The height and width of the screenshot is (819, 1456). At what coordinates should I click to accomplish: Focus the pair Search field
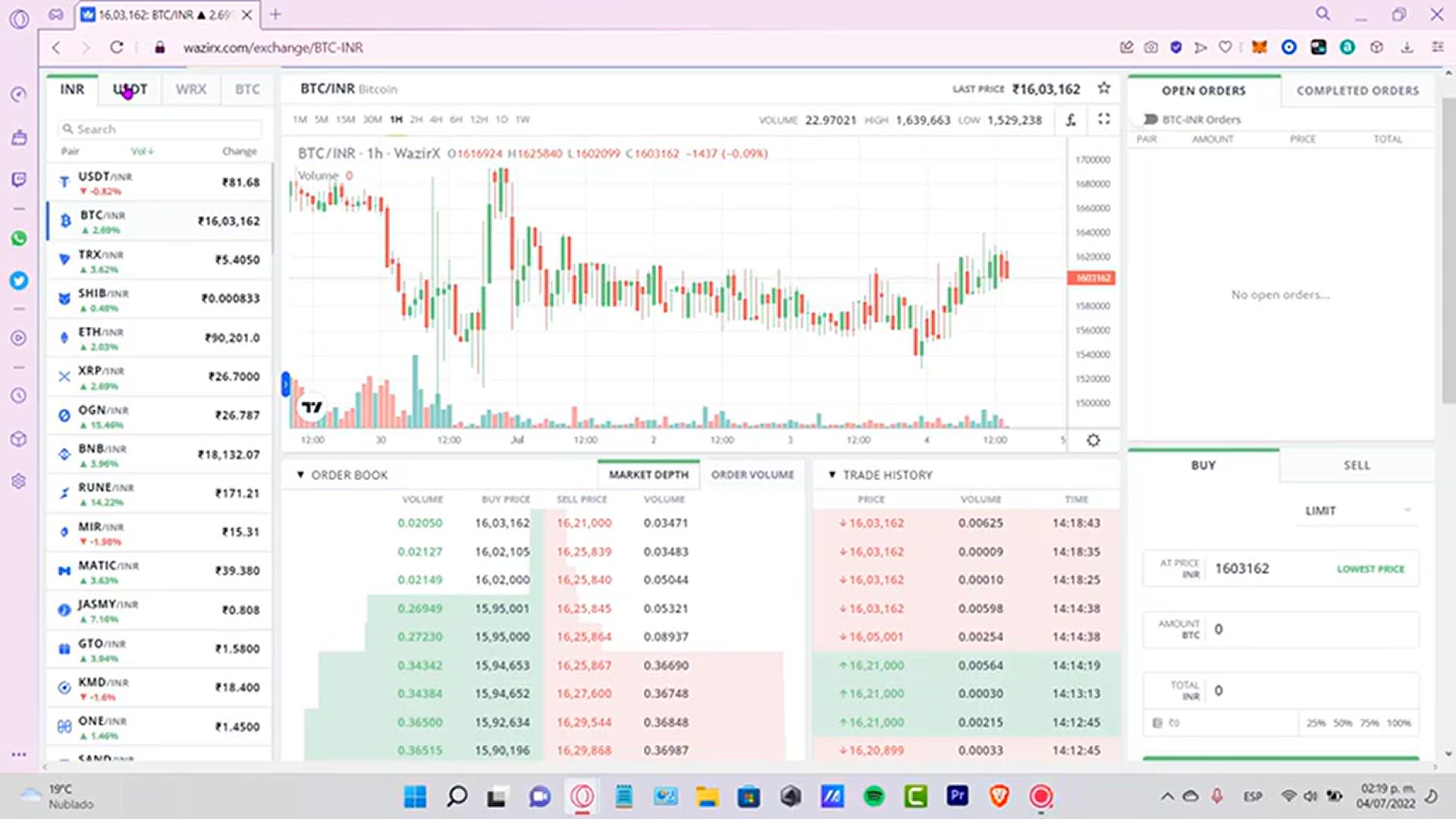pos(160,129)
